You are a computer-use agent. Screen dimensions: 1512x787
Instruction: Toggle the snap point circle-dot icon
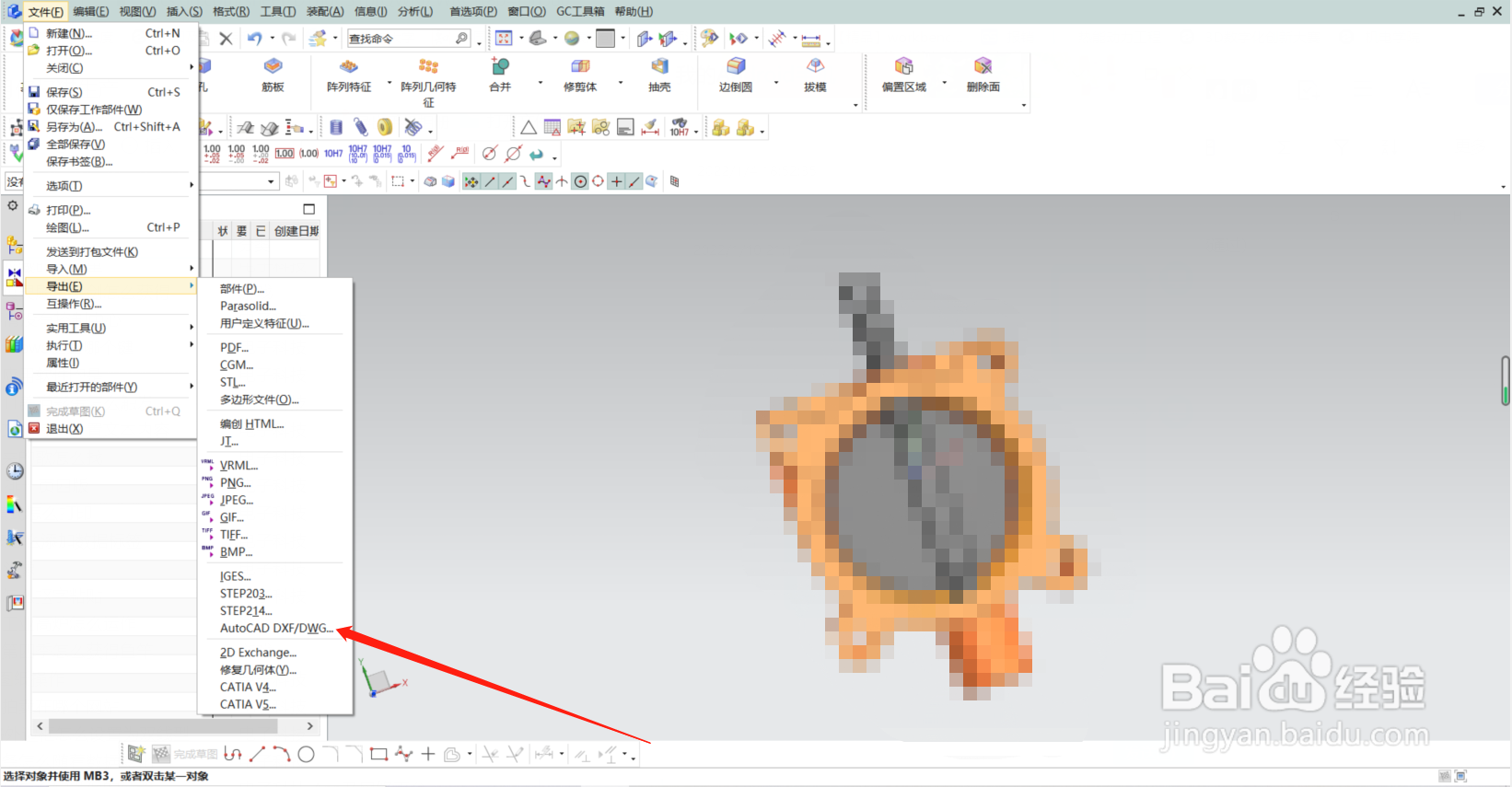[x=580, y=181]
